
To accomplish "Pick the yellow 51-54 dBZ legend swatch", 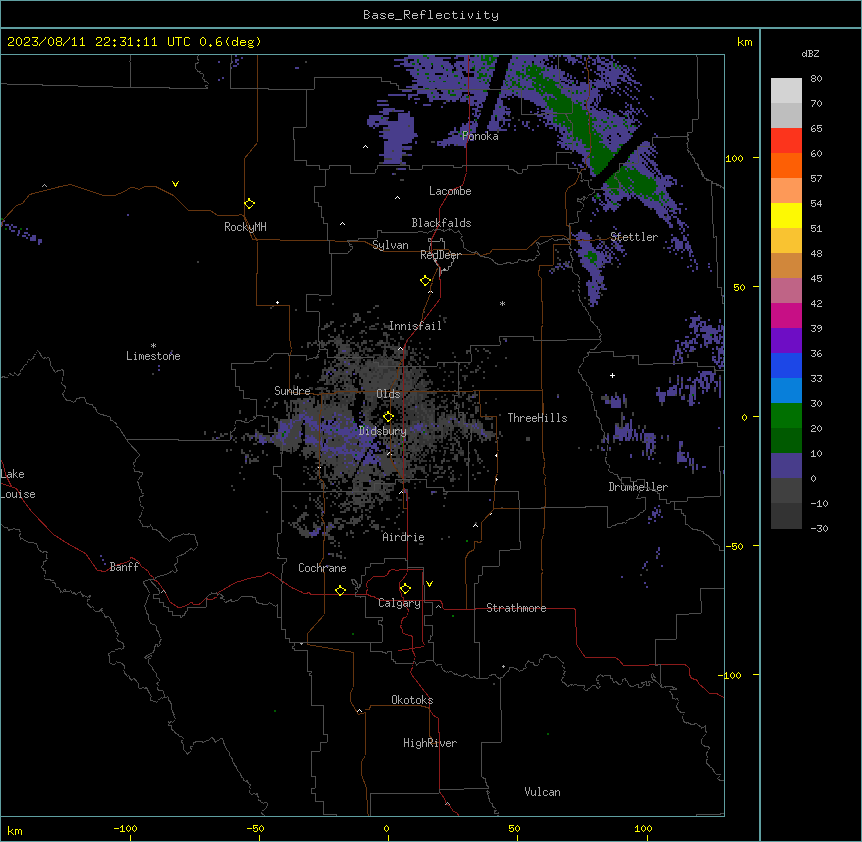I will (786, 216).
